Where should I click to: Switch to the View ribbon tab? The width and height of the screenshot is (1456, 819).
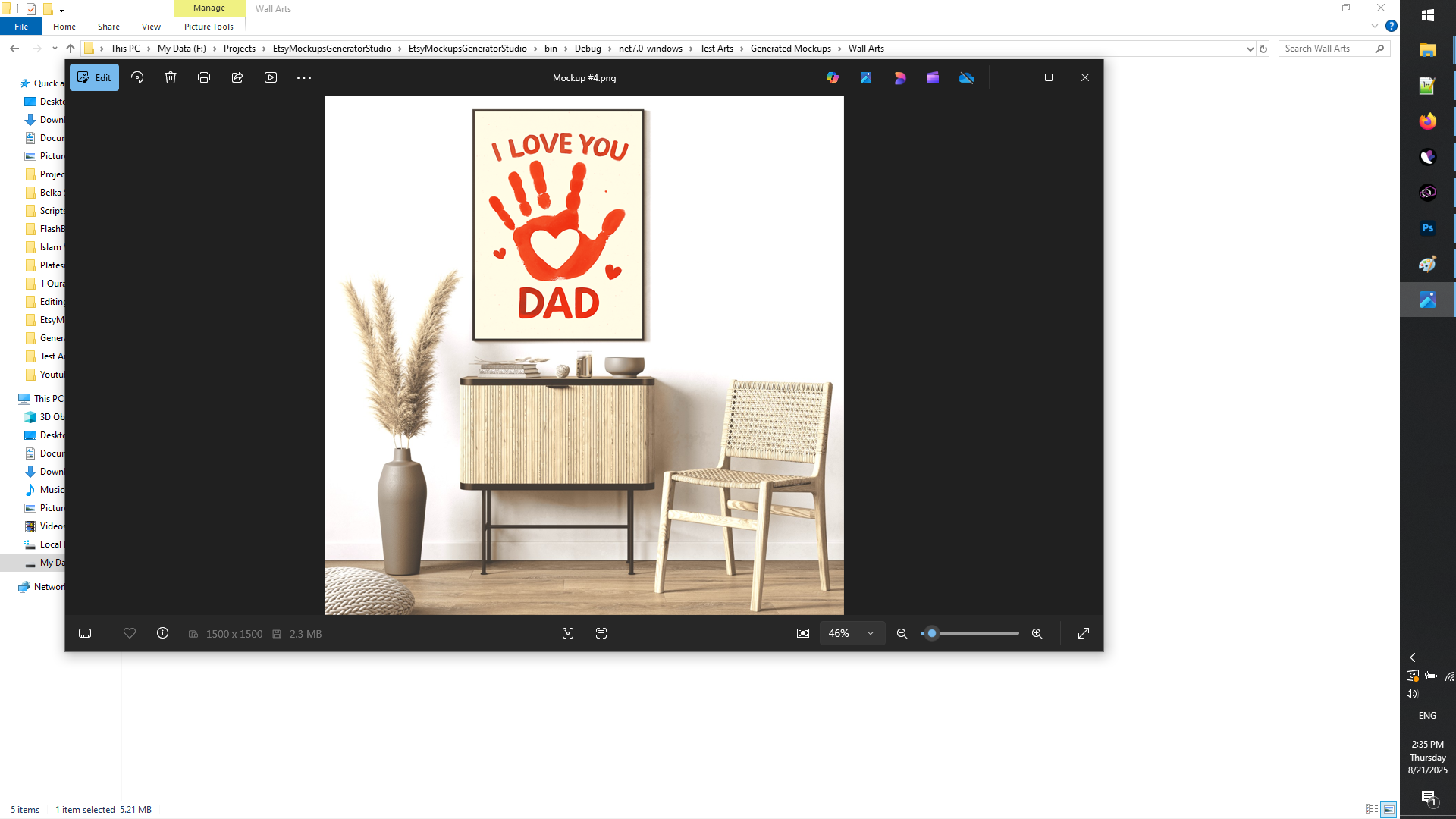click(150, 26)
